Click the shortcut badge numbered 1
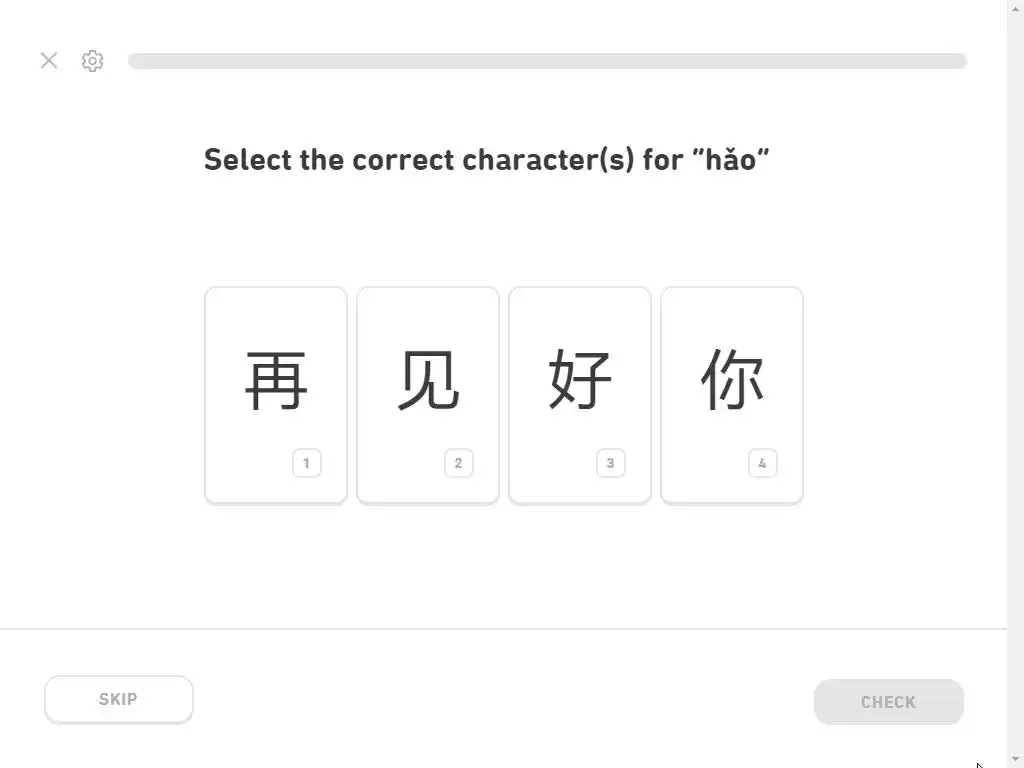 (306, 463)
